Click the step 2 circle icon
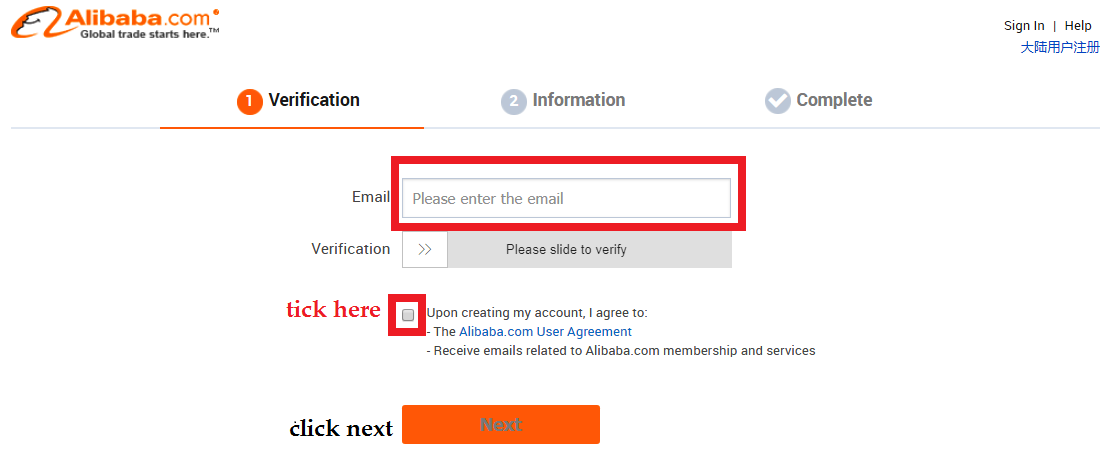Viewport: 1114px width, 467px height. 514,102
